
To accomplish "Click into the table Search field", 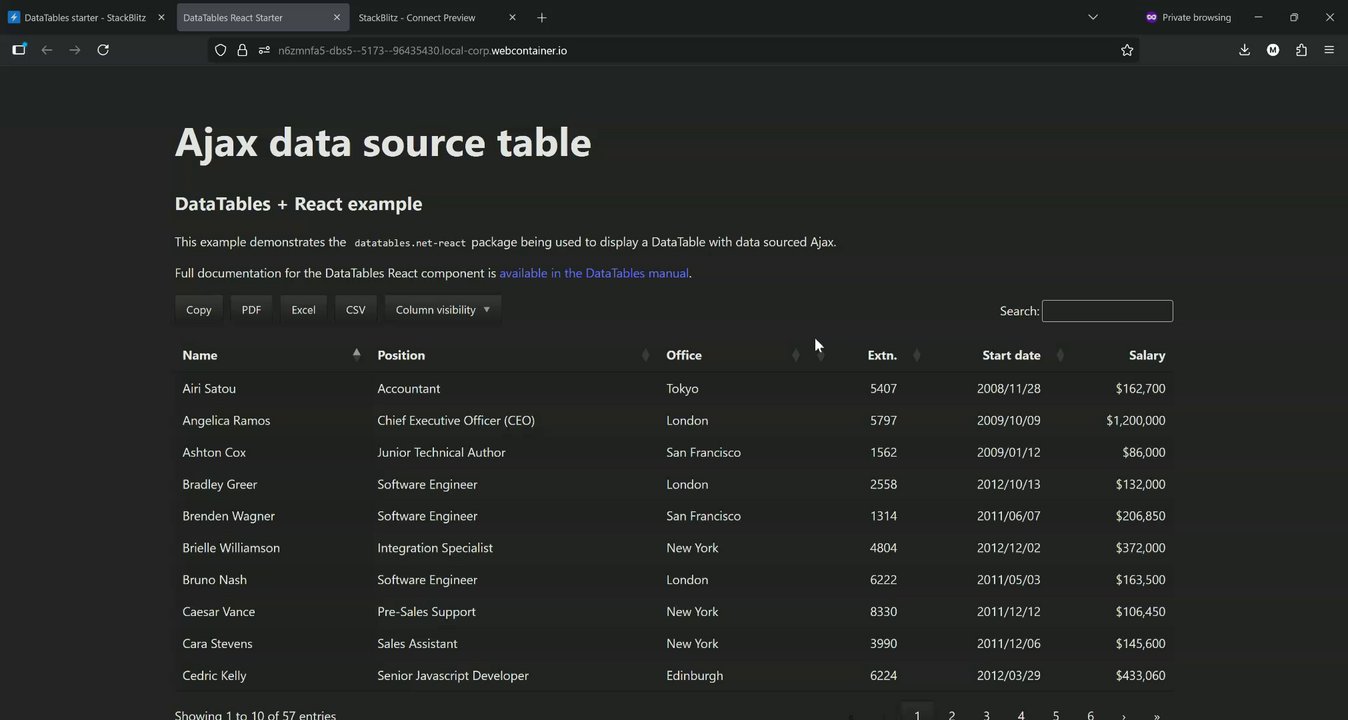I will point(1107,311).
